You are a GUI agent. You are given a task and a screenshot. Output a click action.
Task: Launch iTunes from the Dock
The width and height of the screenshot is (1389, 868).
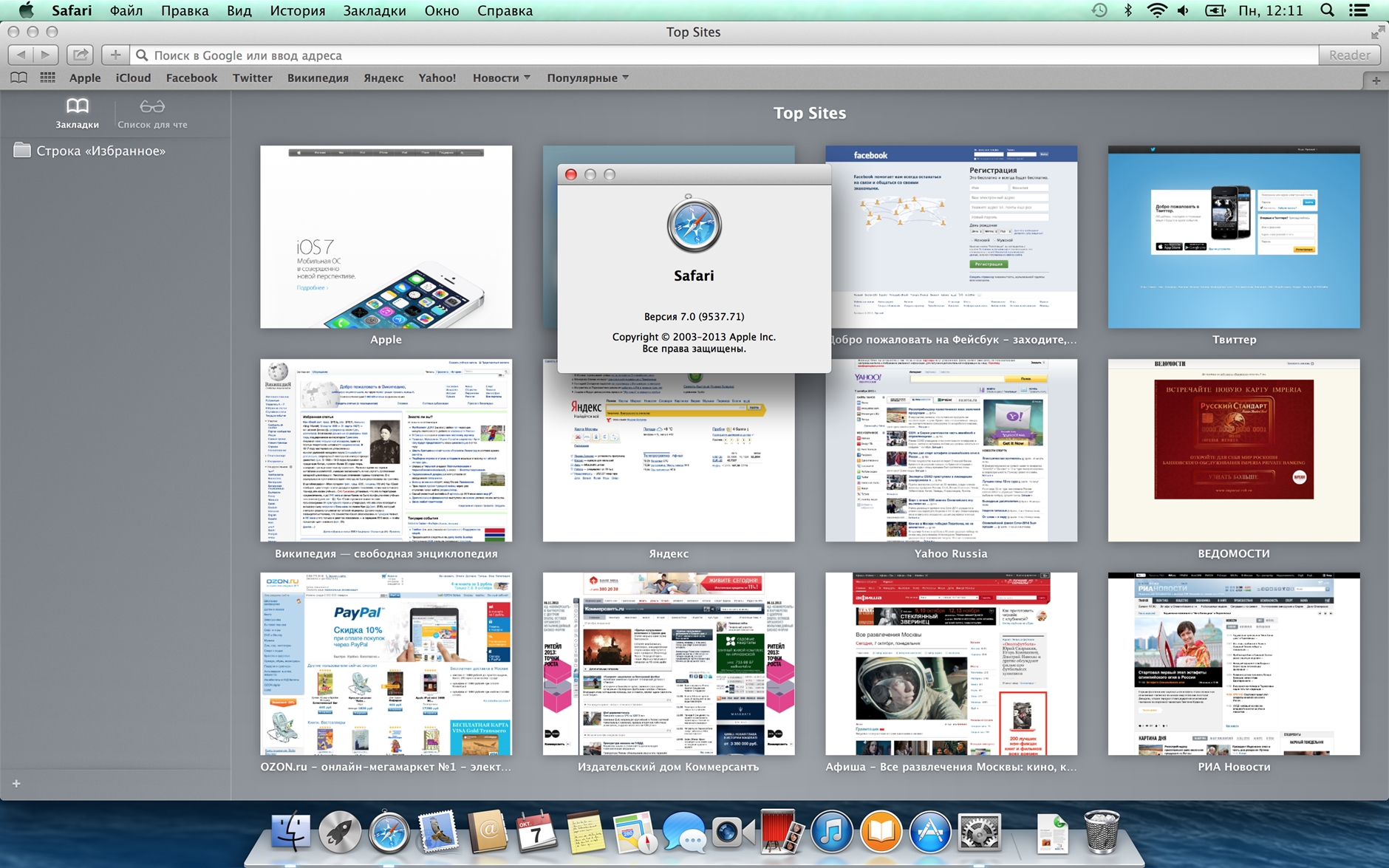click(x=832, y=833)
